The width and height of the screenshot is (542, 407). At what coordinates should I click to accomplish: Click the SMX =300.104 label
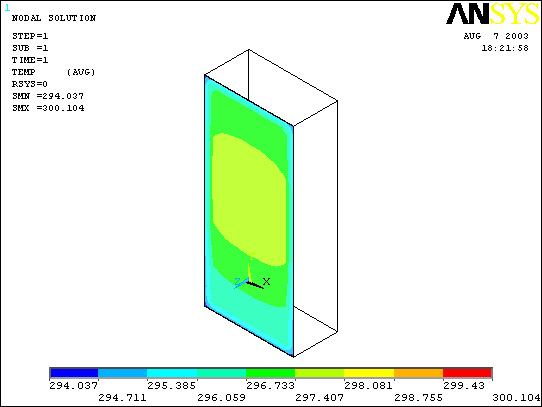(48, 108)
